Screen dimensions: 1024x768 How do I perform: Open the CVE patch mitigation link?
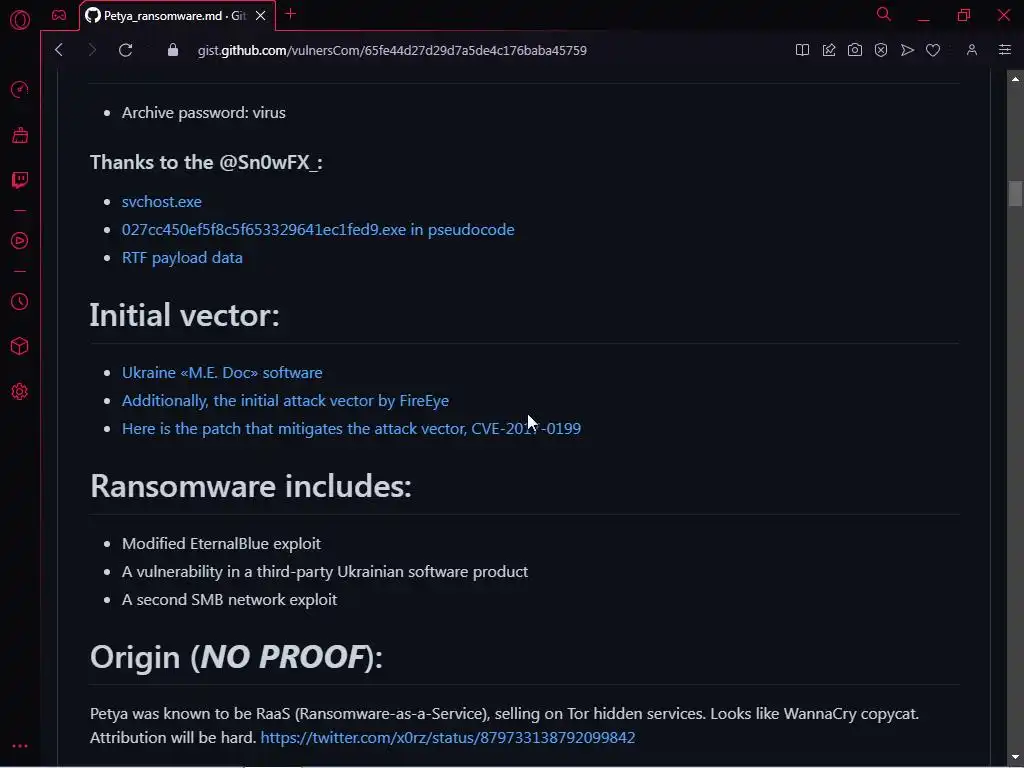pos(351,428)
